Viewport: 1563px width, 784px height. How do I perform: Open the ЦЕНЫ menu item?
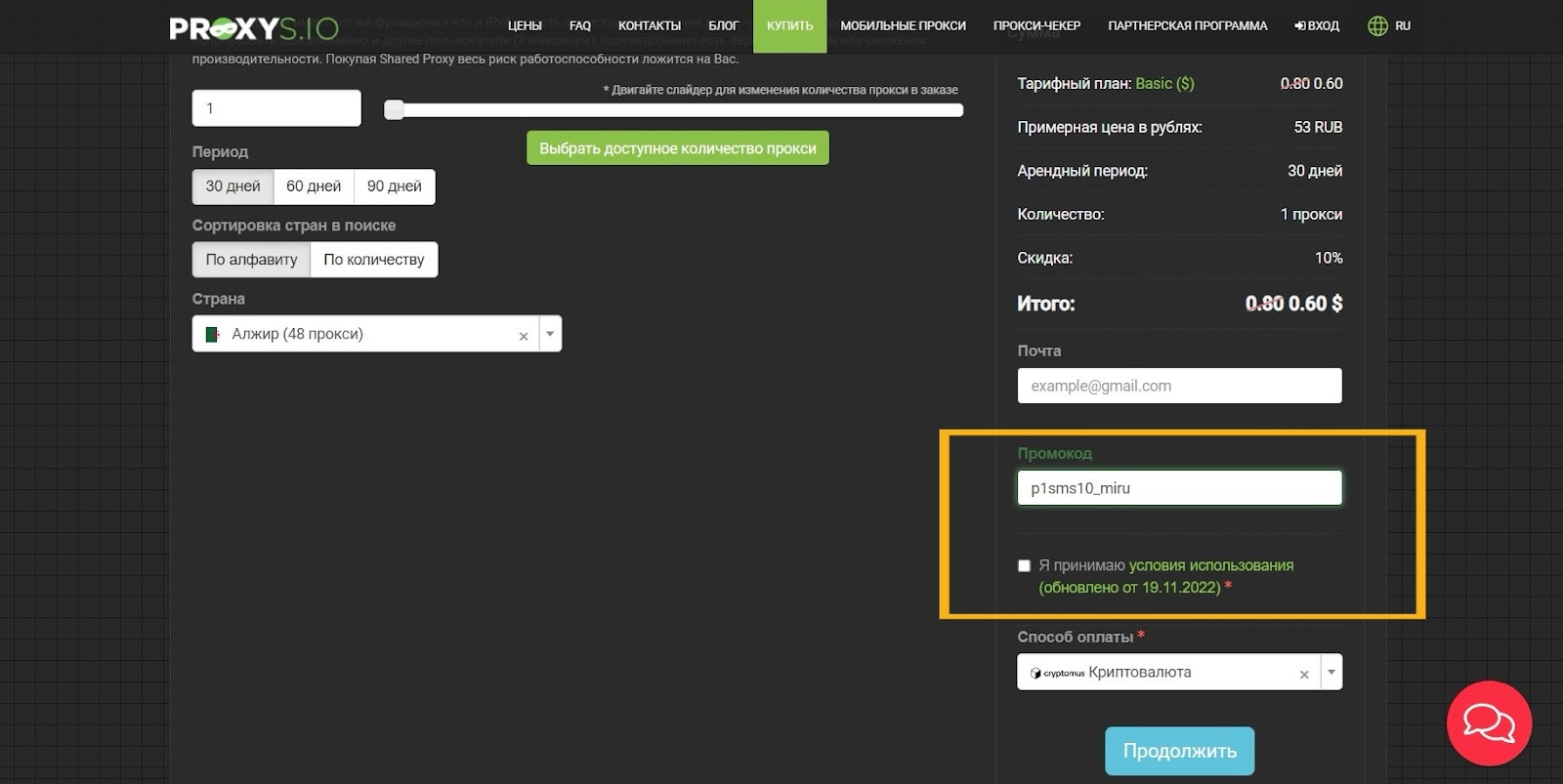525,26
